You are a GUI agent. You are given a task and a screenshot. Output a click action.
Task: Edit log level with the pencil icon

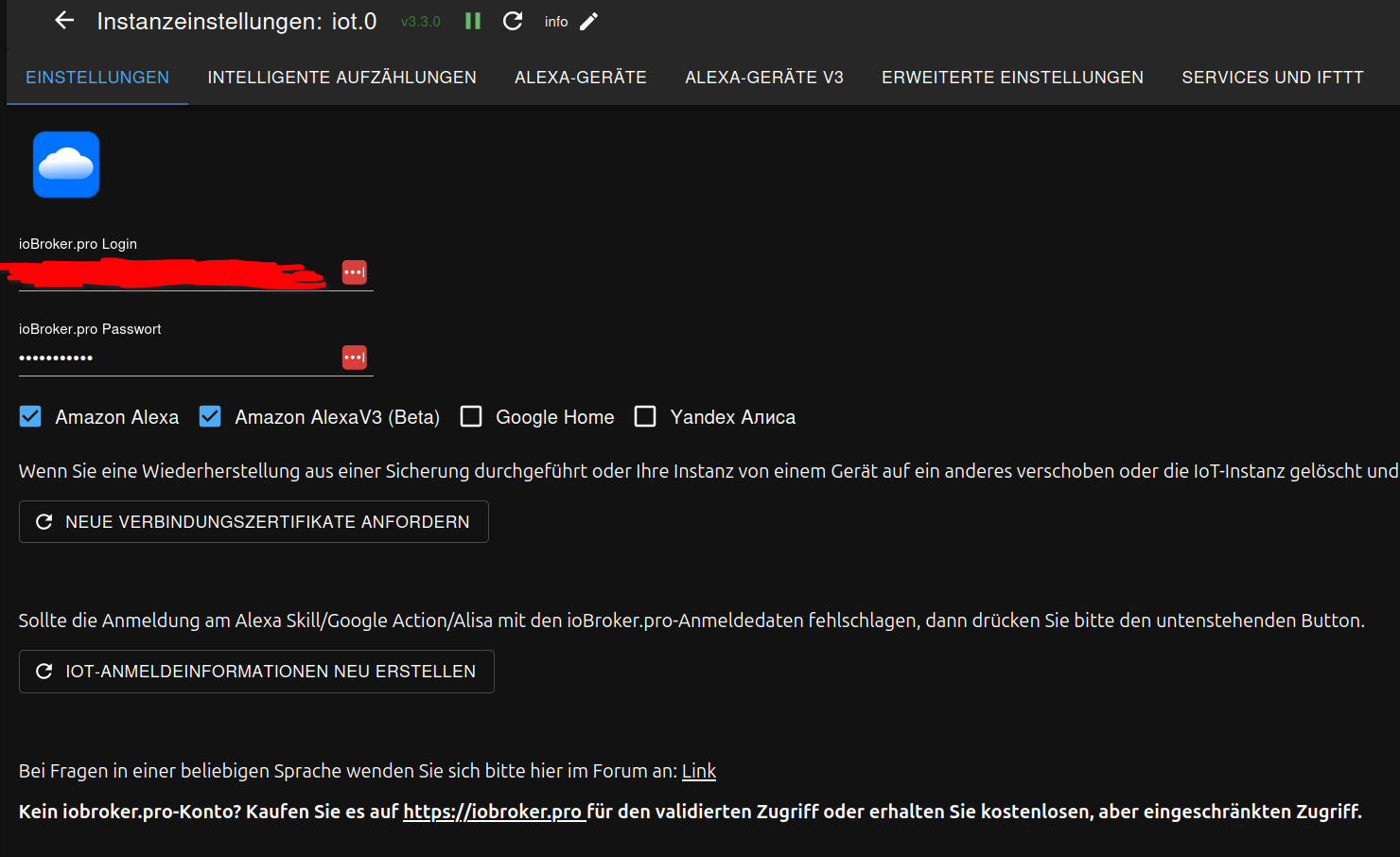588,22
